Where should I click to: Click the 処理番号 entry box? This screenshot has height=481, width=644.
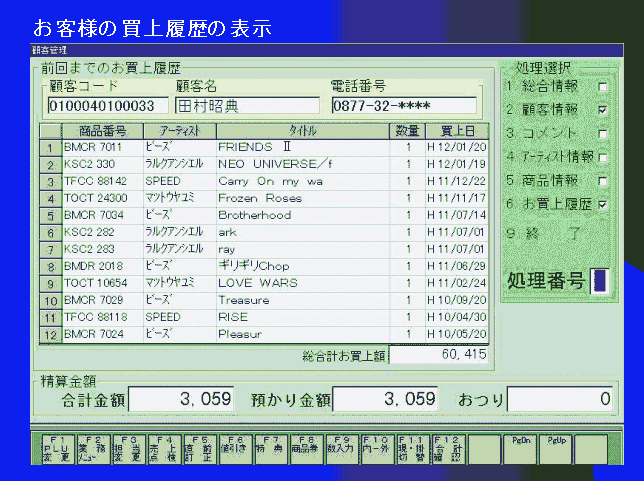[600, 281]
